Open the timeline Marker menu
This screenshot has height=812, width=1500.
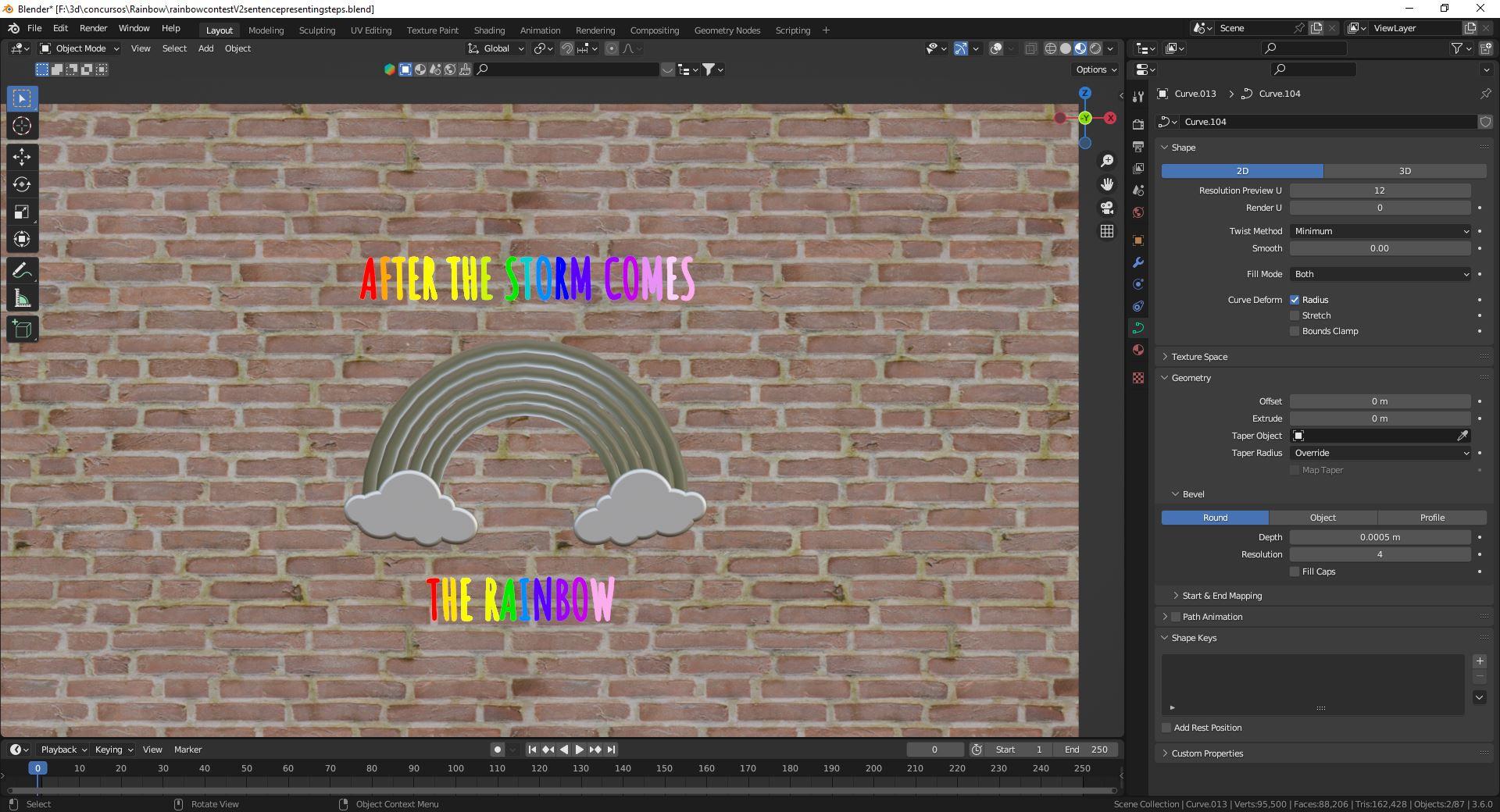point(187,750)
